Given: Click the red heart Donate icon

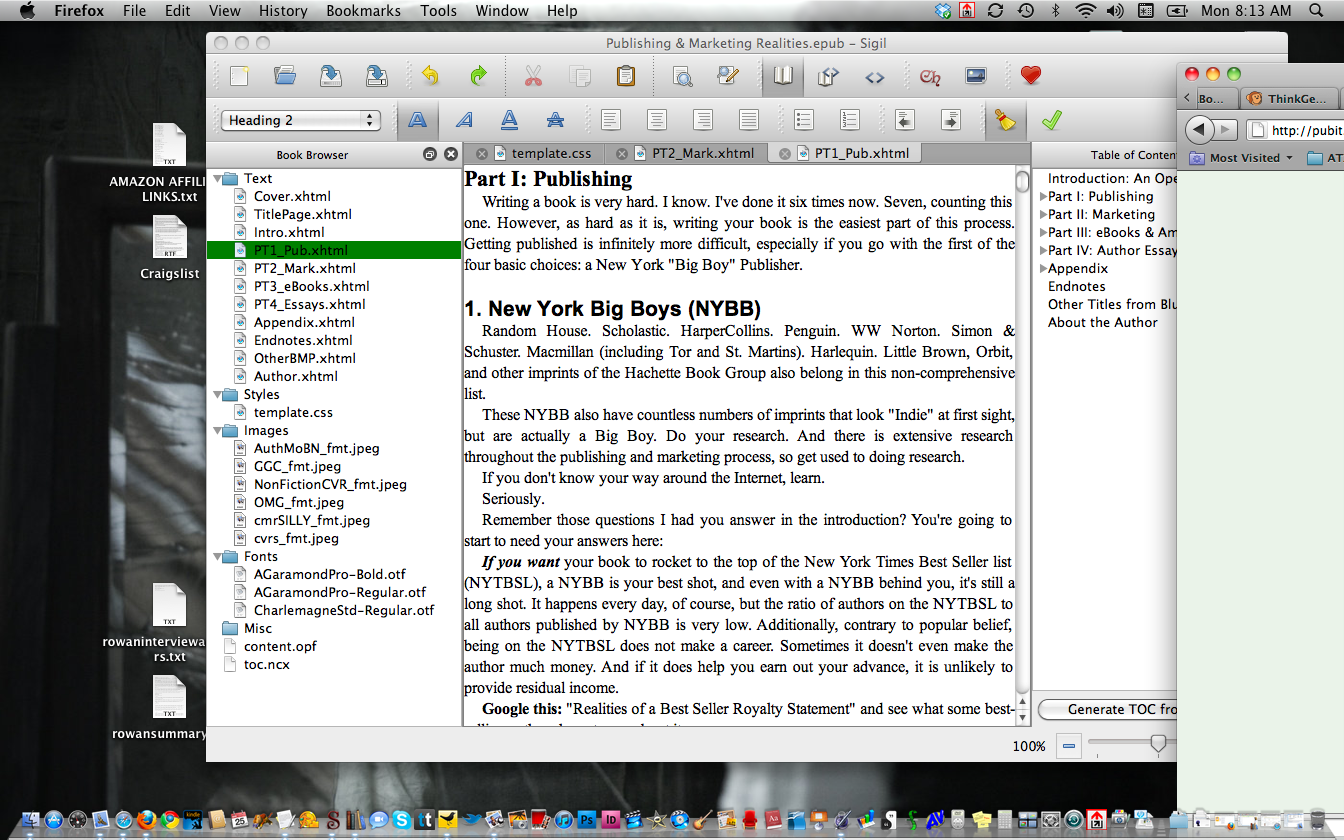Looking at the screenshot, I should [1031, 76].
